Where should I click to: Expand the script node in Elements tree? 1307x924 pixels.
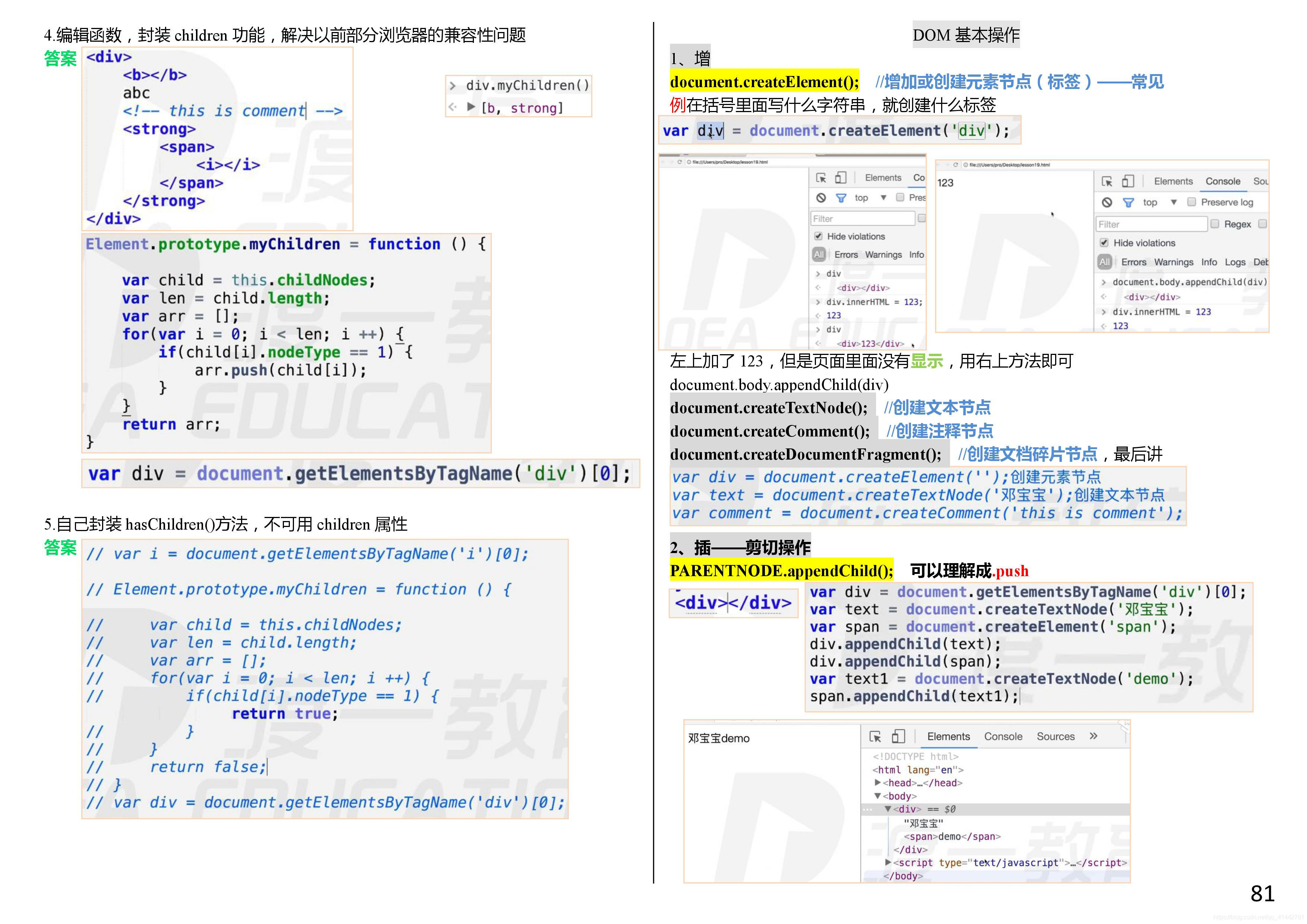coord(888,863)
